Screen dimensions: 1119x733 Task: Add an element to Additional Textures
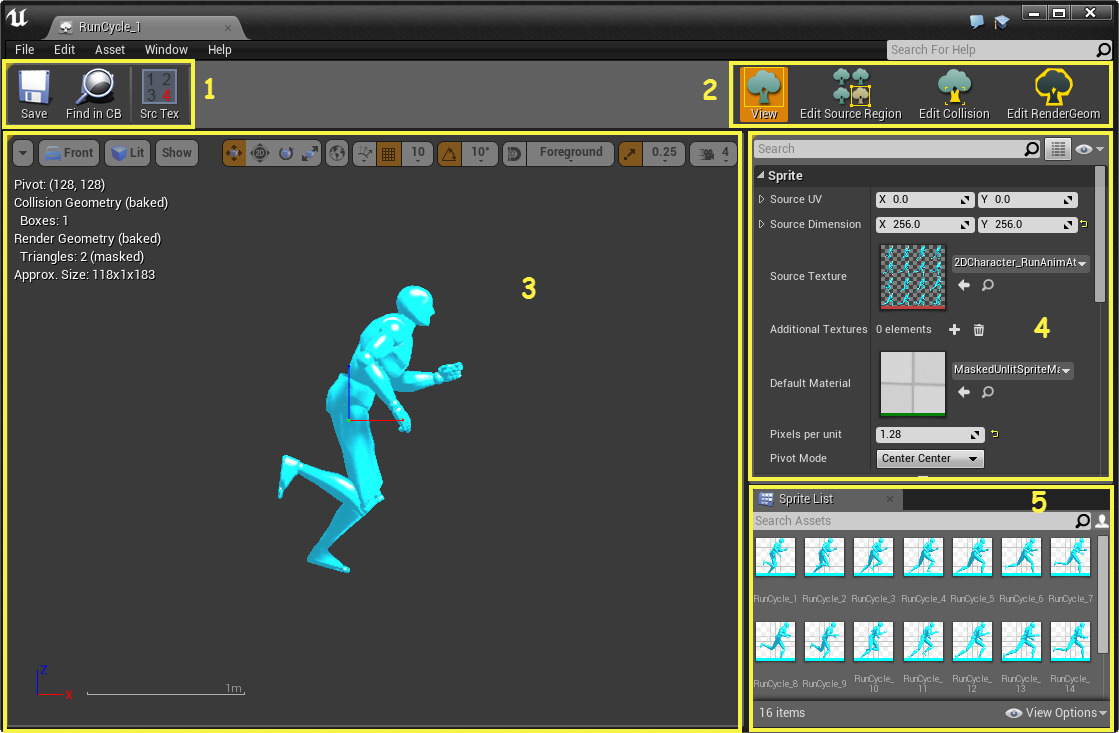(954, 329)
